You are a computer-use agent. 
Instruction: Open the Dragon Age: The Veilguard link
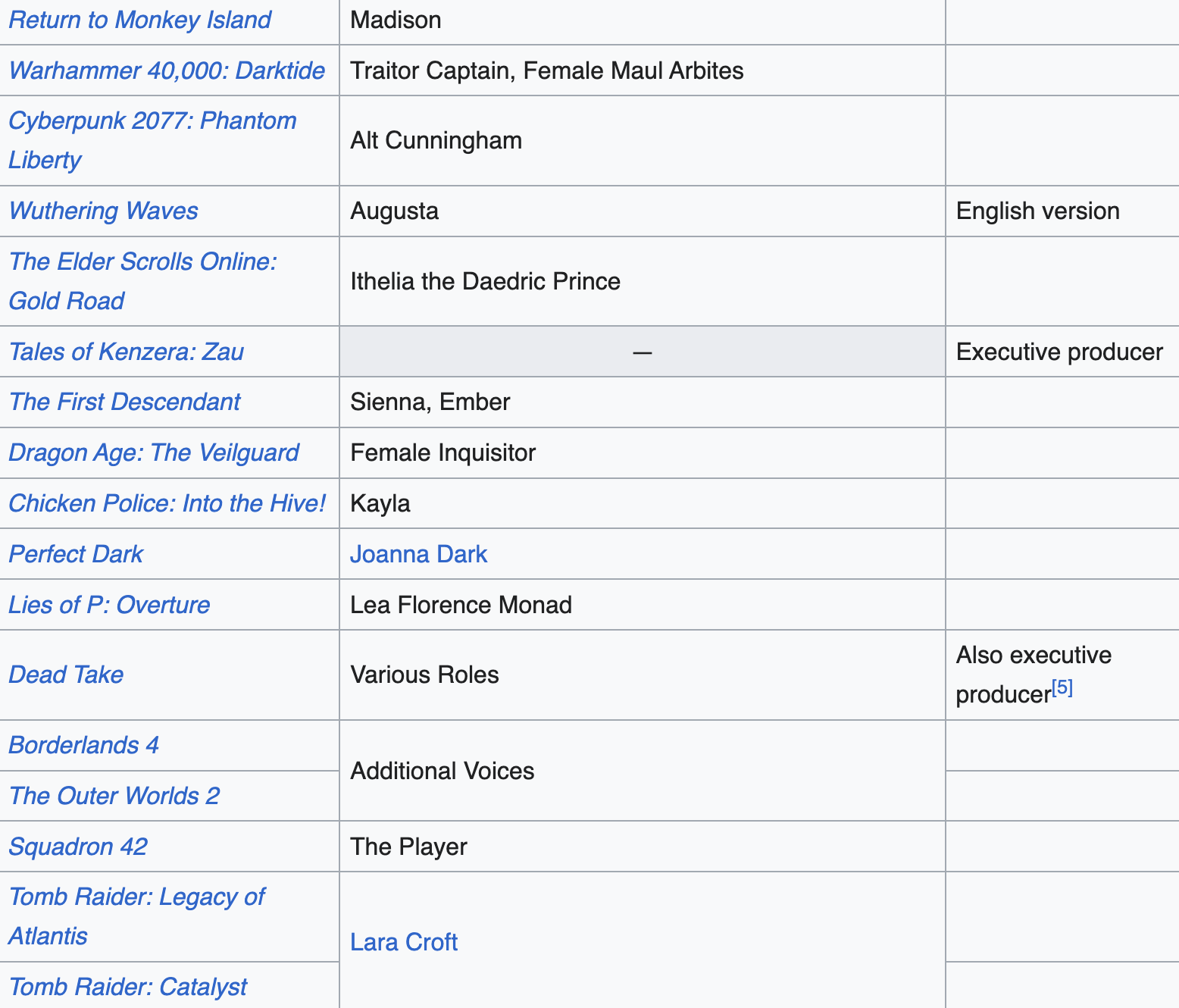point(154,452)
